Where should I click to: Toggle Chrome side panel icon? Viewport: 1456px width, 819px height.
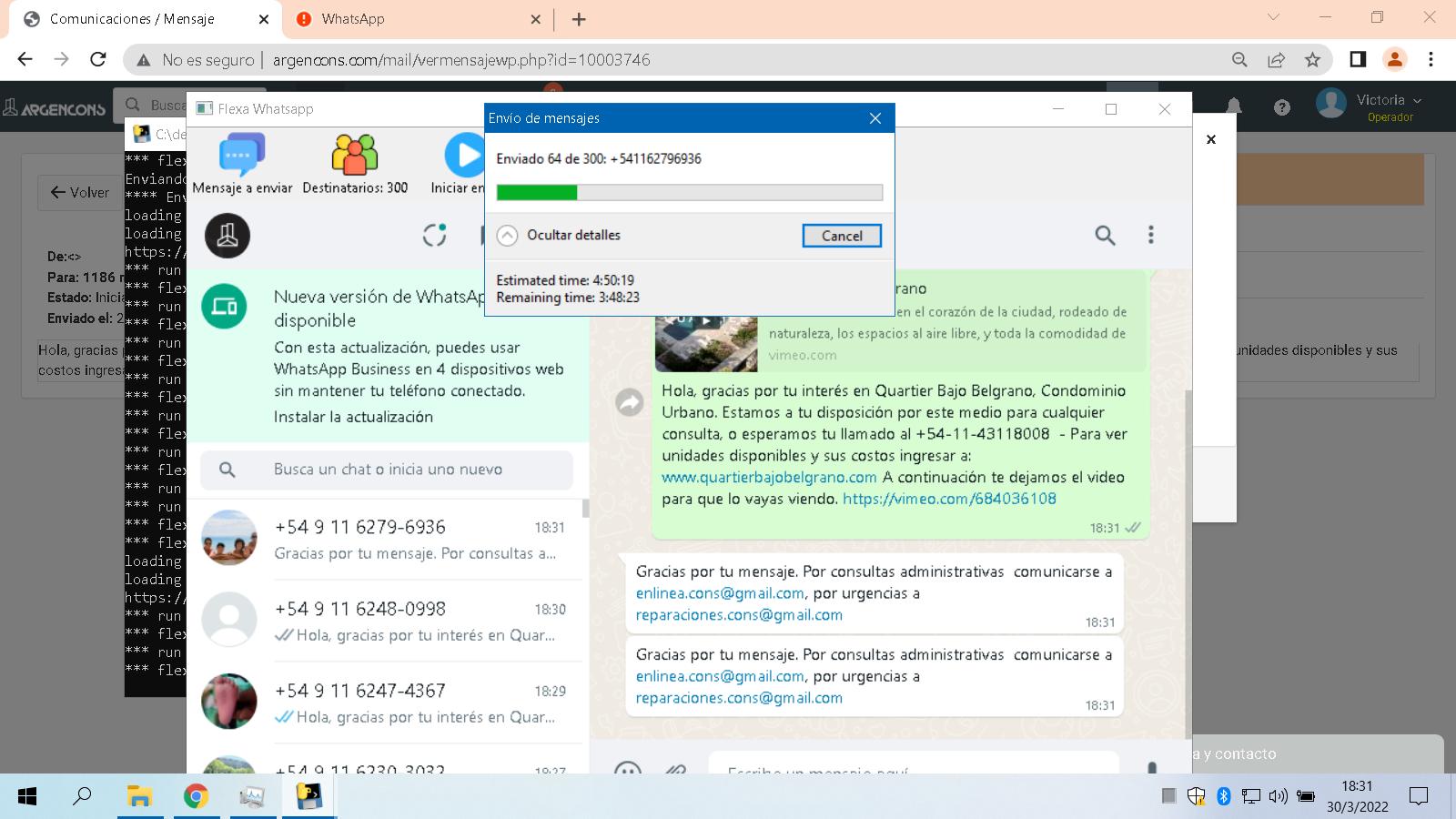tap(1358, 60)
